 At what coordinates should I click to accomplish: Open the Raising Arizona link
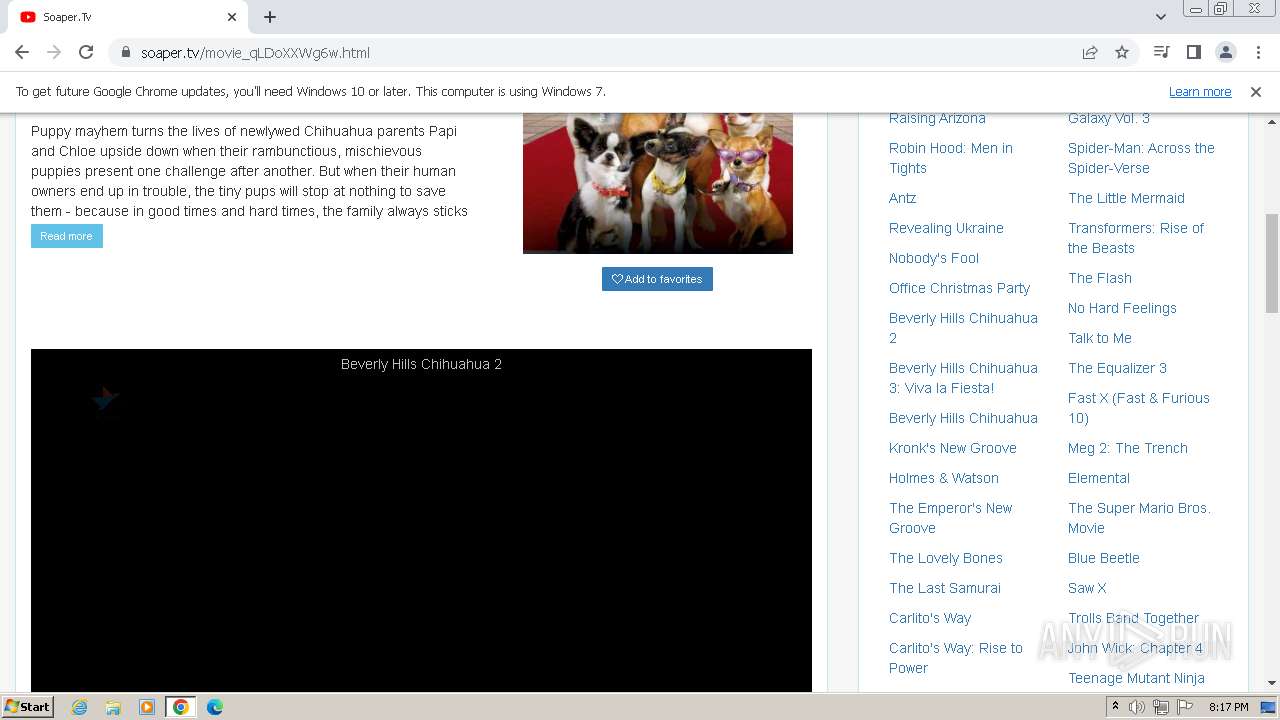click(937, 118)
